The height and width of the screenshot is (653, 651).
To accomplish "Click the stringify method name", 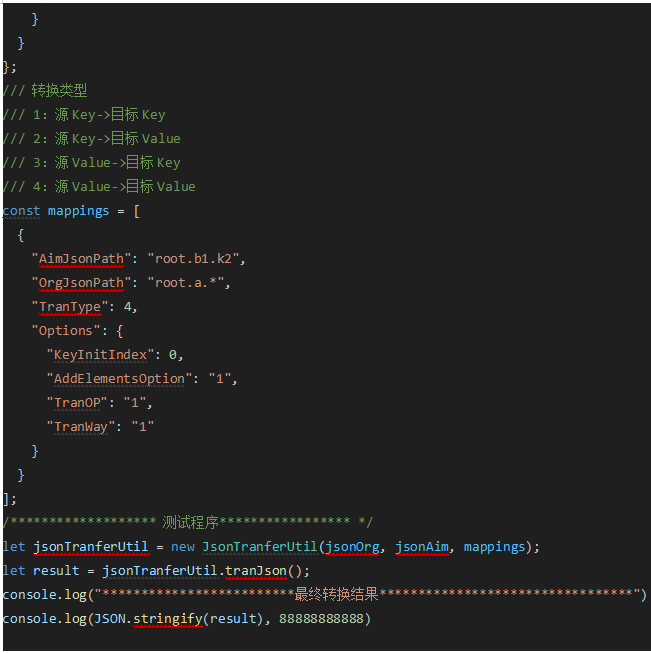I will [168, 619].
